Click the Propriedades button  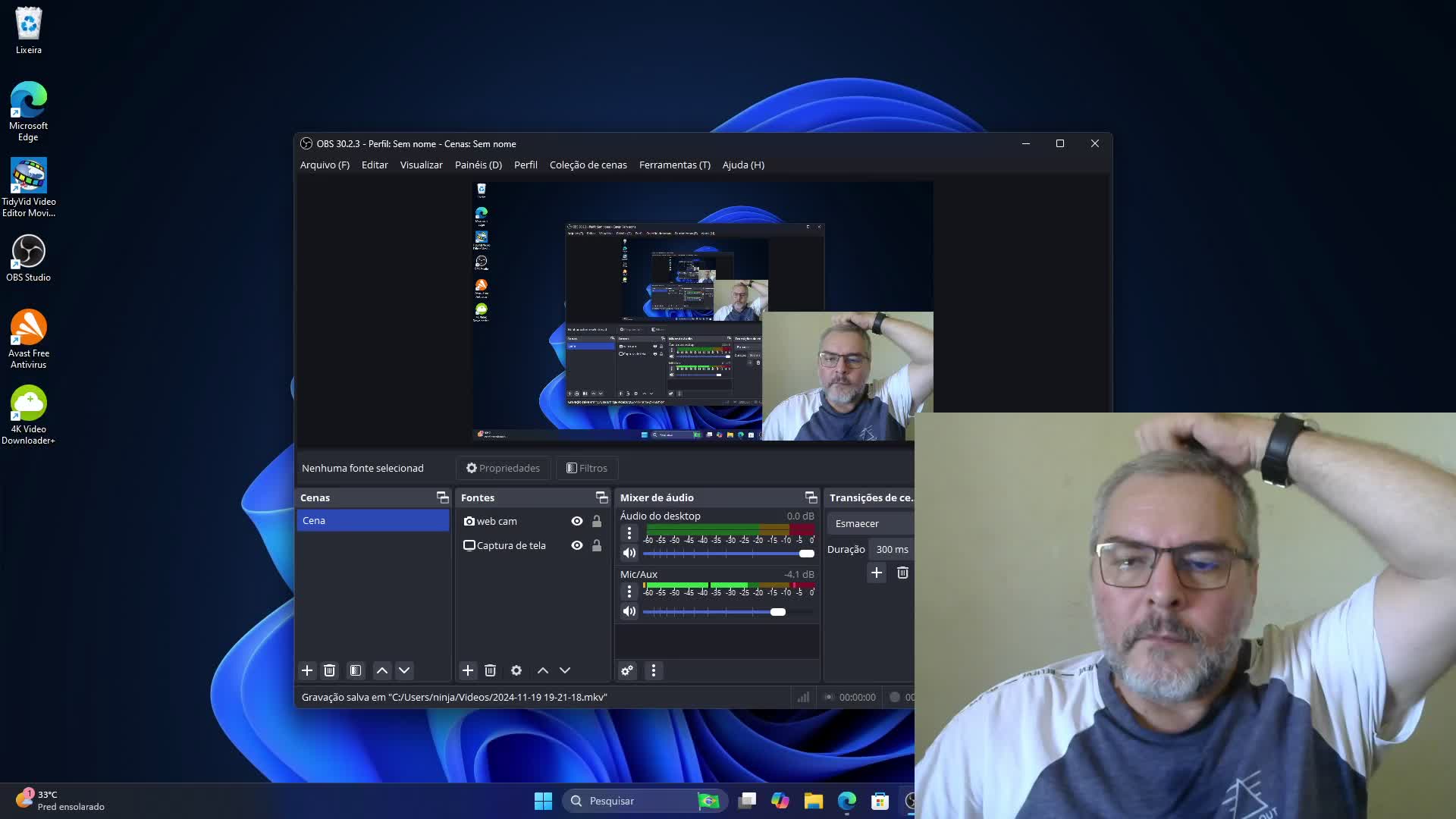pos(503,468)
